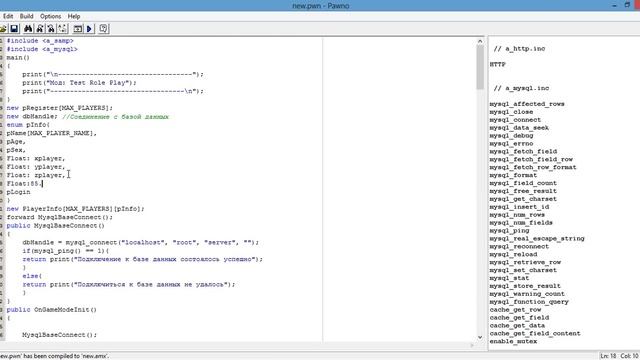Select mysql_insert_id in function list
The image size is (640, 360).
(x=519, y=207)
